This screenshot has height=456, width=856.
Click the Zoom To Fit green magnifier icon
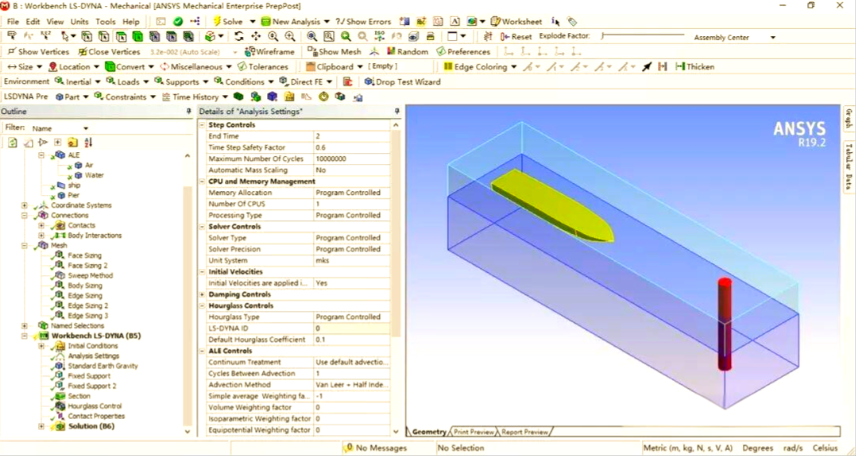point(346,37)
